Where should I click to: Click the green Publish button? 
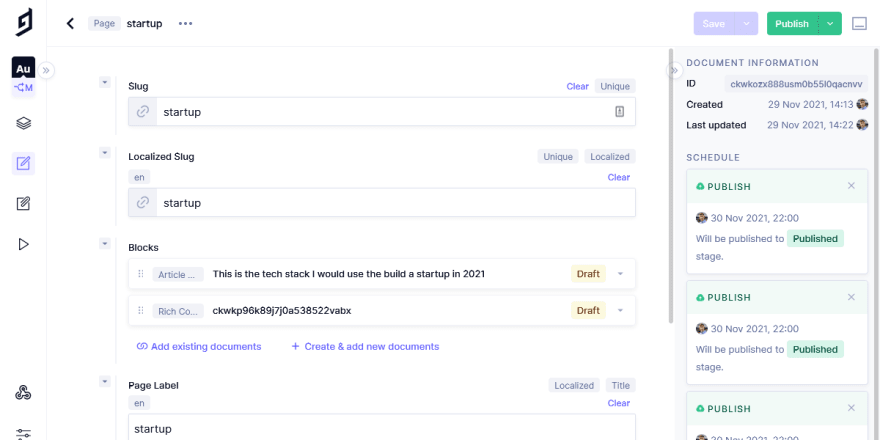pyautogui.click(x=792, y=24)
